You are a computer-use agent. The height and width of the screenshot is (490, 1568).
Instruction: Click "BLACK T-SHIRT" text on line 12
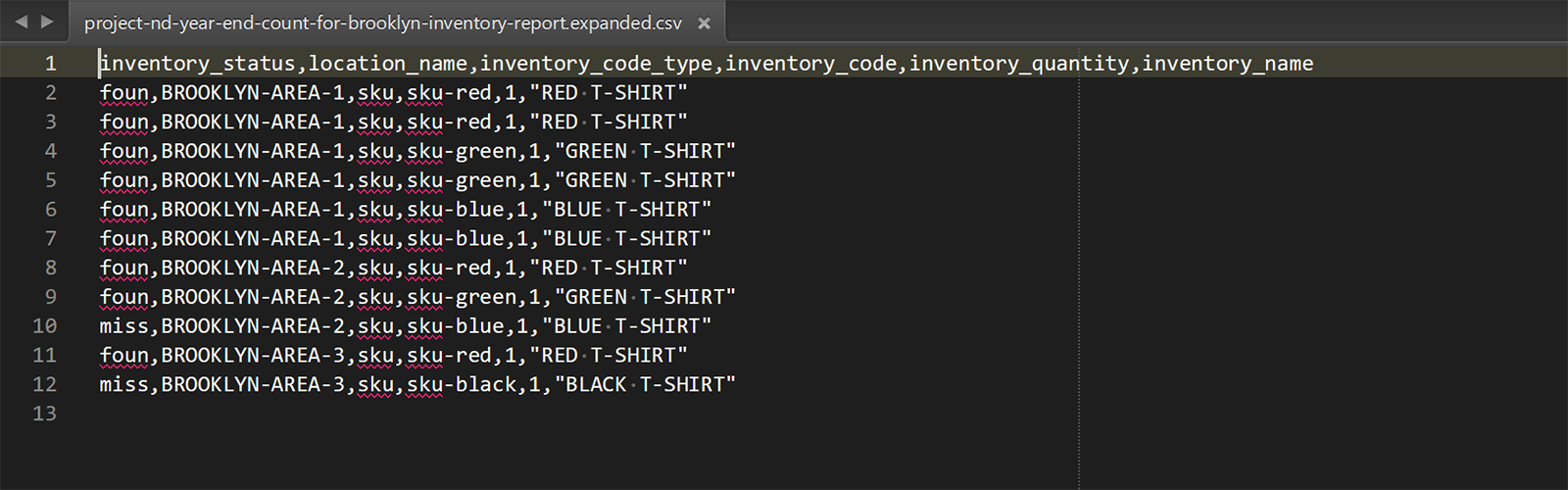point(645,385)
